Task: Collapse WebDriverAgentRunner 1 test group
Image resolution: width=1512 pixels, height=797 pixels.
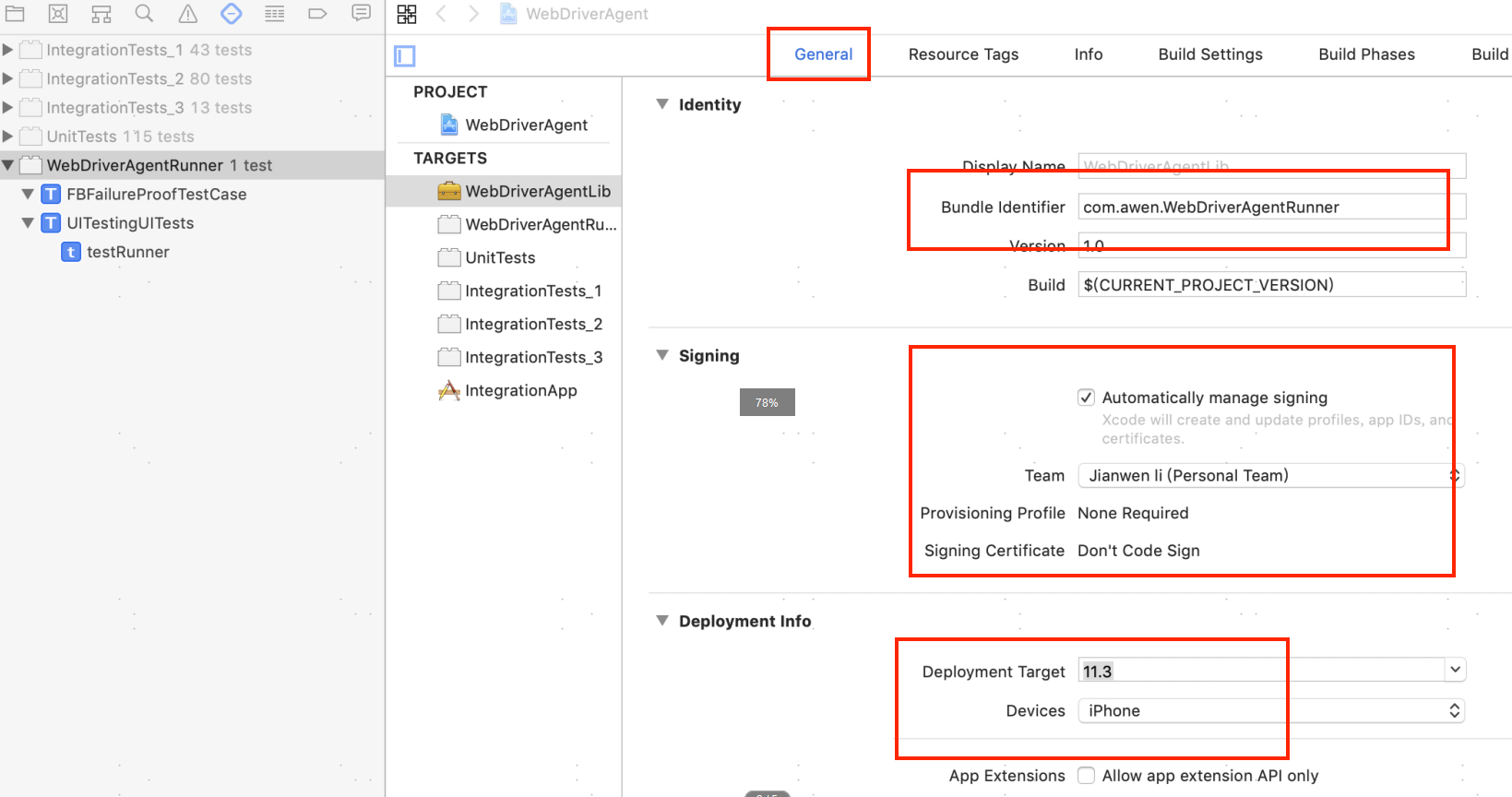Action: [x=7, y=165]
